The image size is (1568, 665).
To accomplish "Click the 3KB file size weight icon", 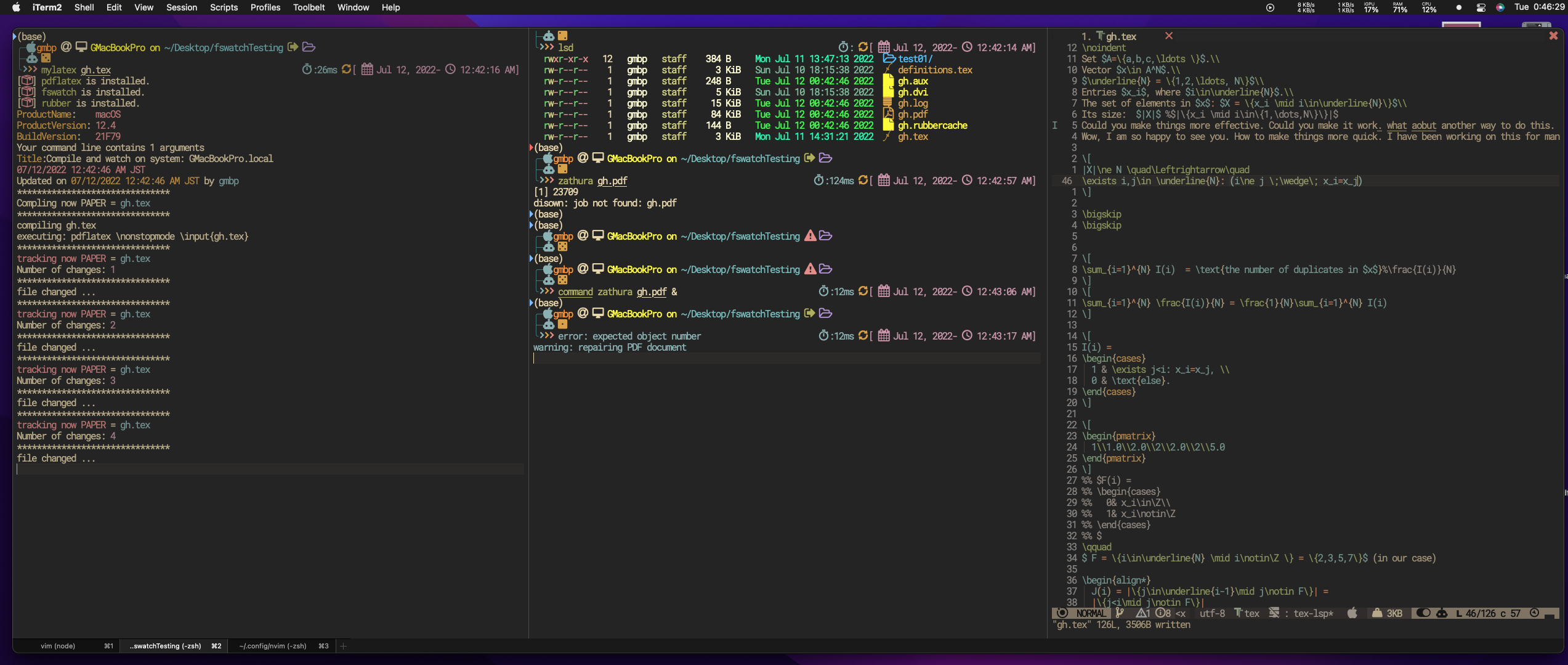I will pyautogui.click(x=1377, y=613).
